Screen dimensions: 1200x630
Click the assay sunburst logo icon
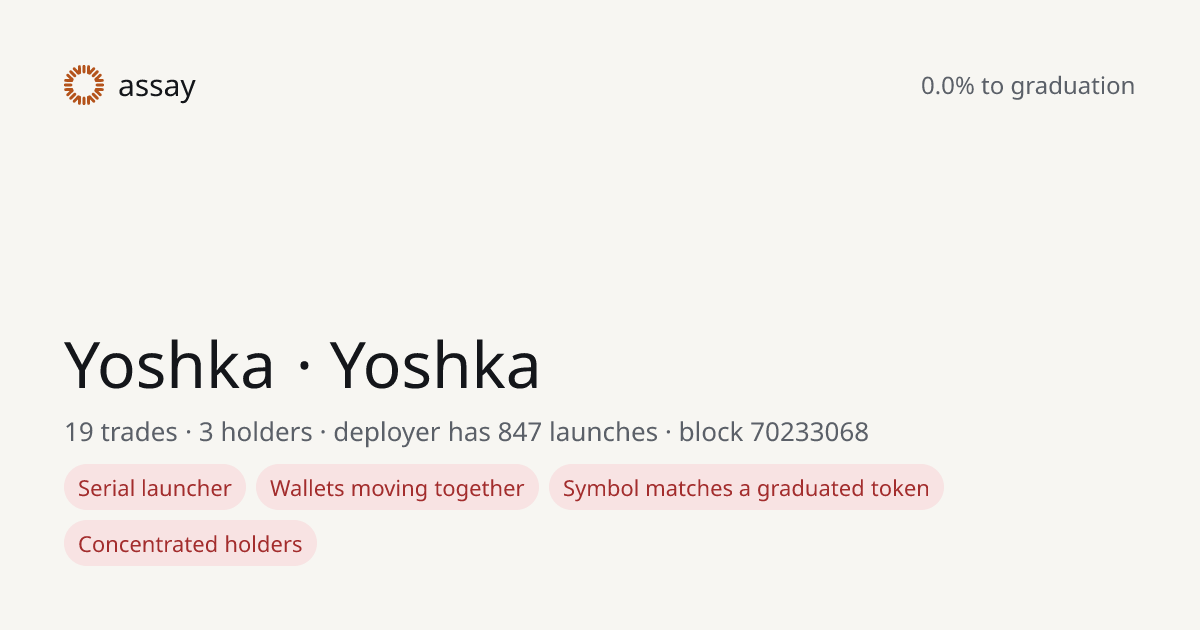point(84,85)
